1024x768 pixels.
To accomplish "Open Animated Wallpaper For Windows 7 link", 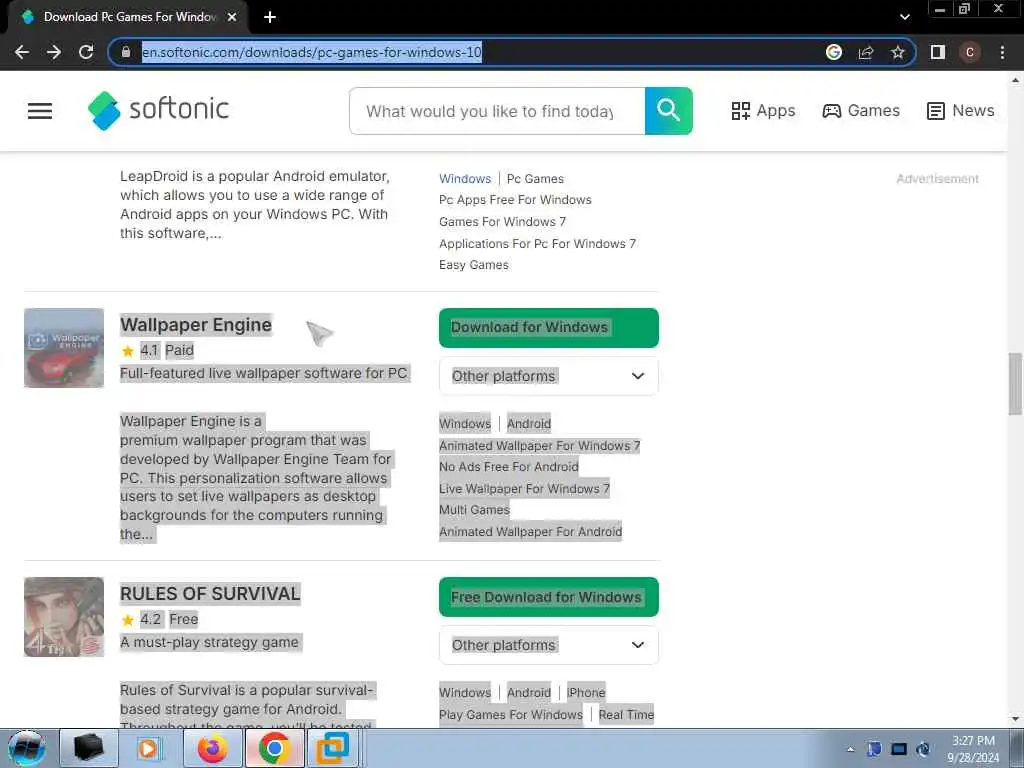I will point(539,445).
